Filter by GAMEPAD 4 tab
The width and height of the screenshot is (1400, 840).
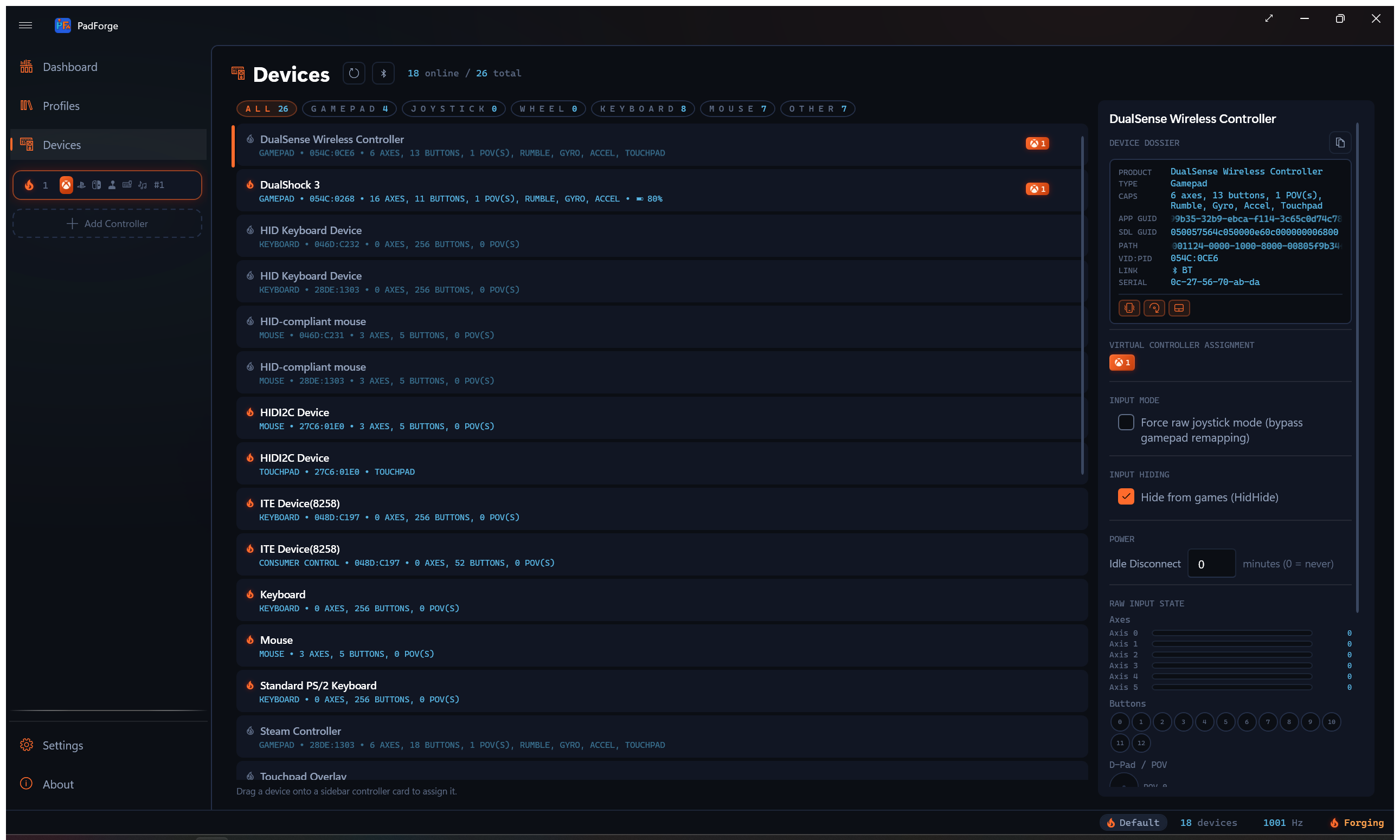(349, 109)
